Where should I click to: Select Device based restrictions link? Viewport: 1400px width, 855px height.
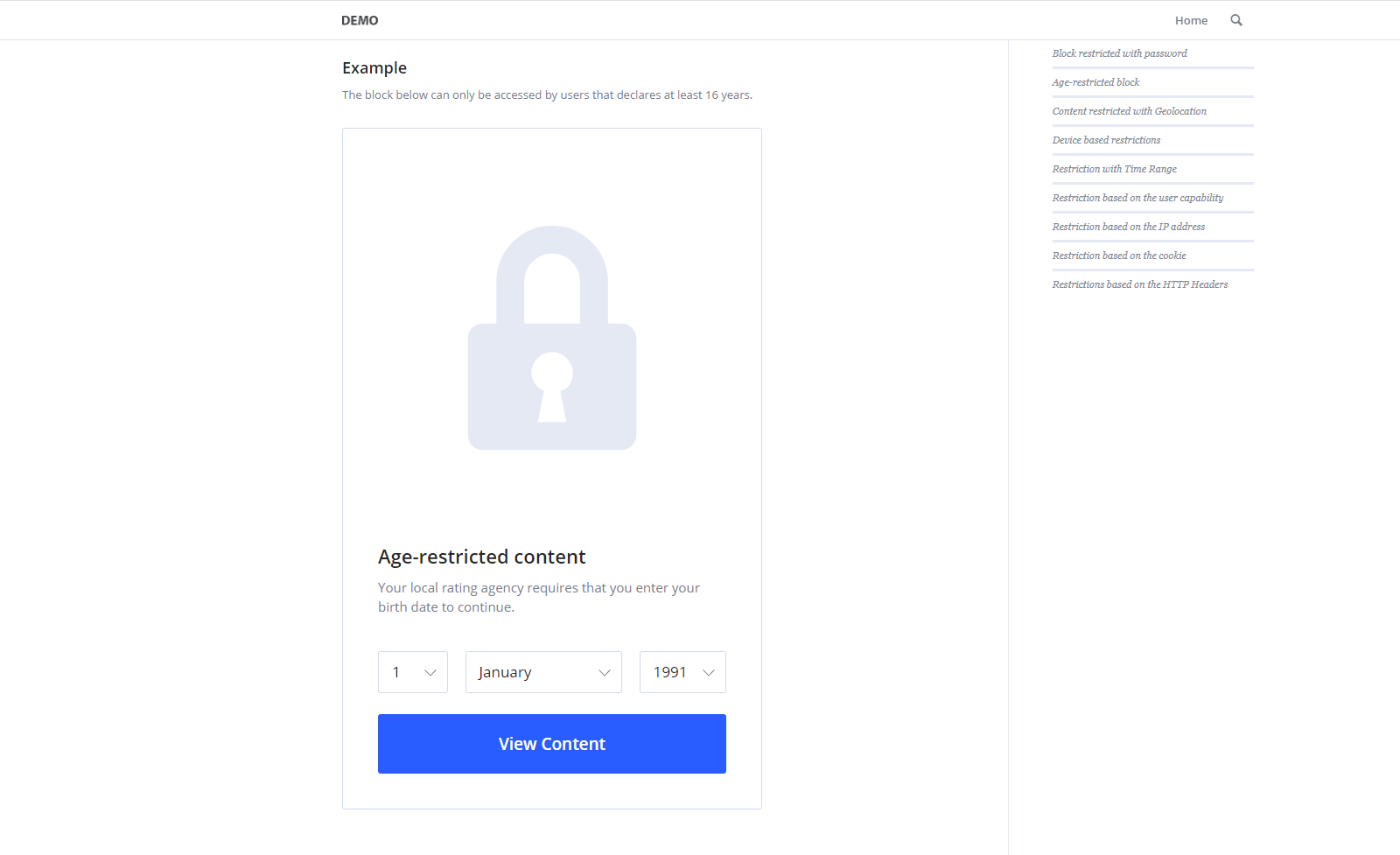pos(1106,140)
